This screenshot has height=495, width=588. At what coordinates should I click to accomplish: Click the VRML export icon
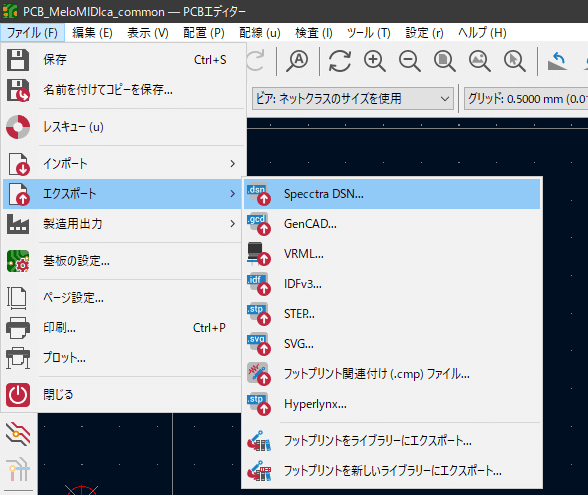[259, 254]
